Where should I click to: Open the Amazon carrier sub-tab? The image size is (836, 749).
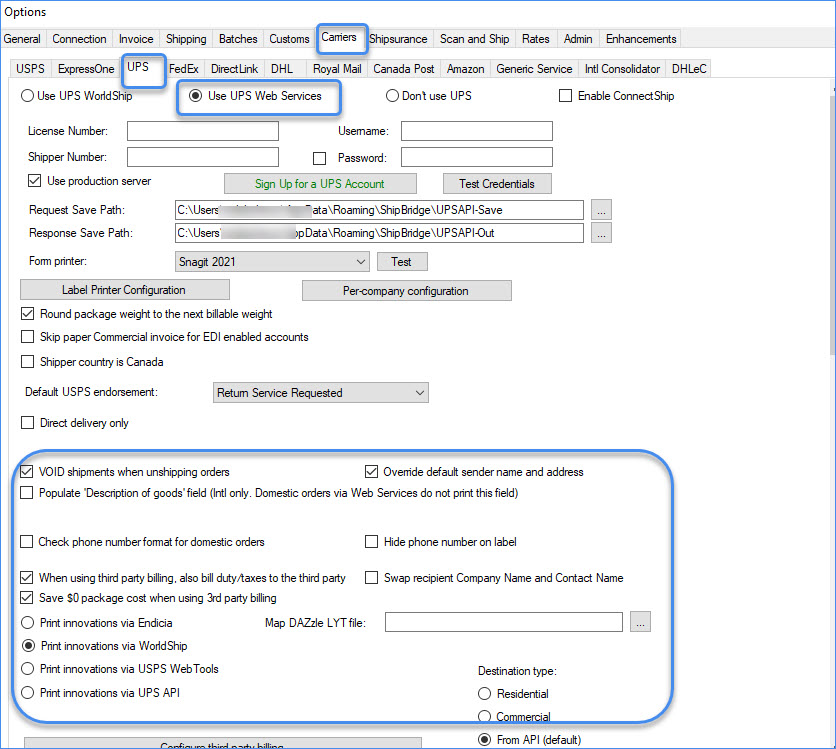tap(465, 69)
